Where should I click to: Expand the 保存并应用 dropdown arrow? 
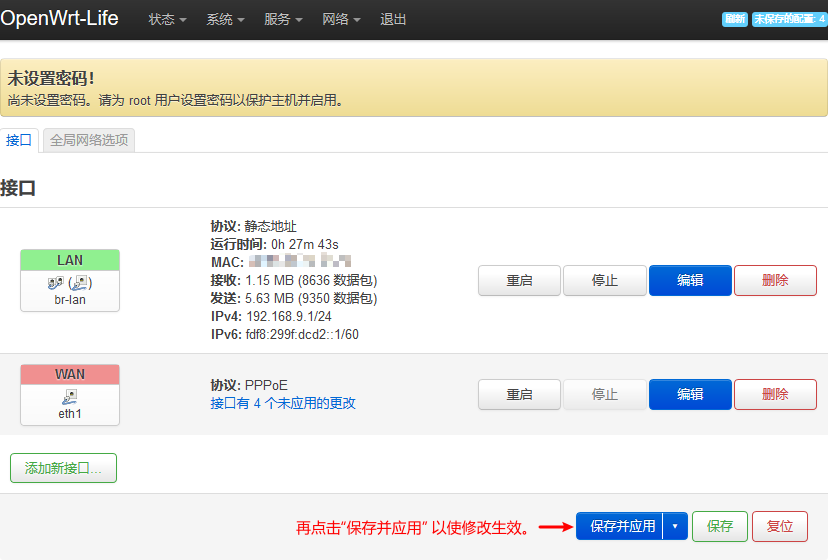[x=676, y=526]
